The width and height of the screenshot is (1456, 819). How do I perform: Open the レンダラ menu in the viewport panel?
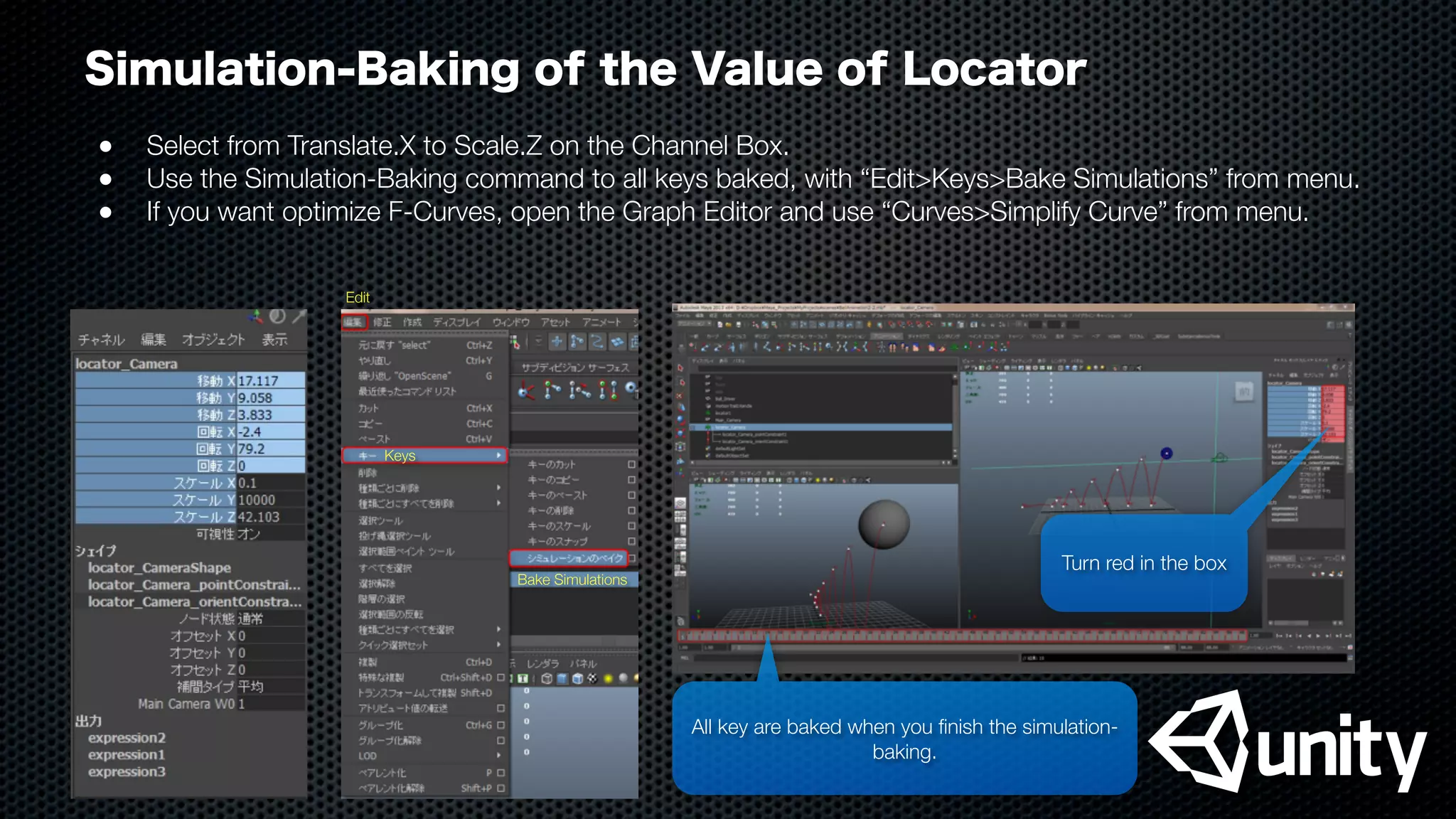(x=542, y=663)
